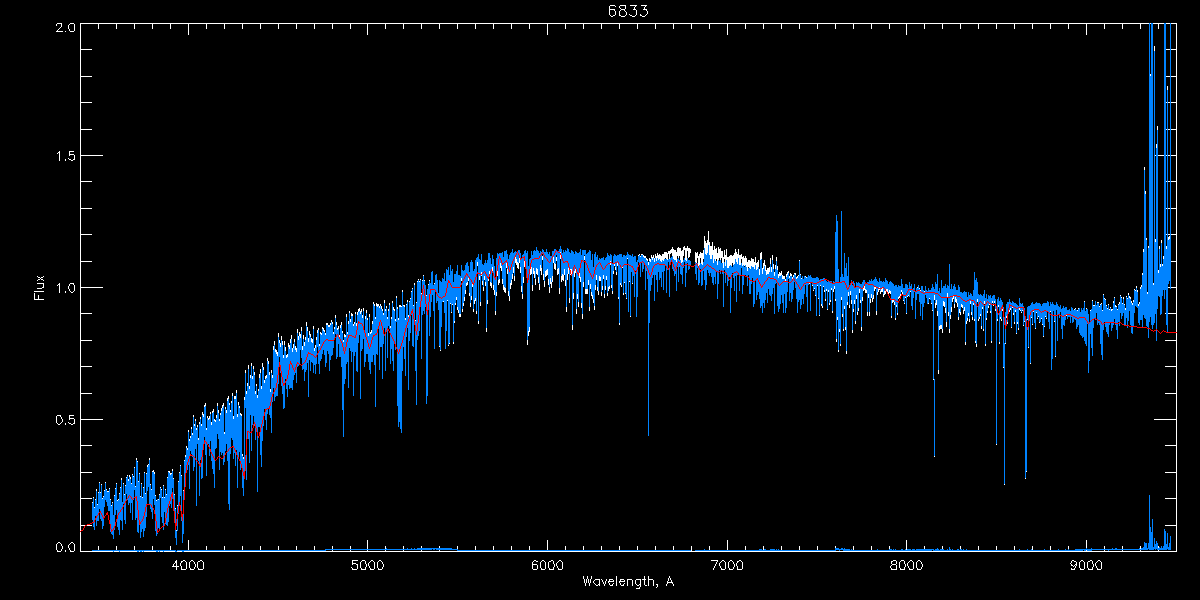Click the x-axis value '8000'

pos(906,566)
